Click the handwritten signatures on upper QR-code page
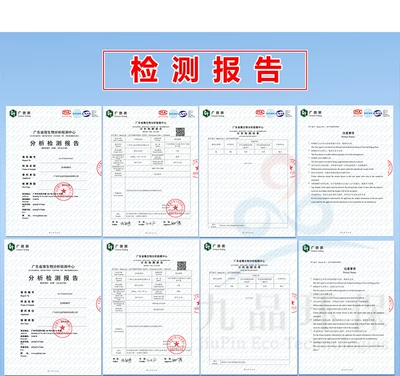This screenshot has width=400, height=376. 147,223
